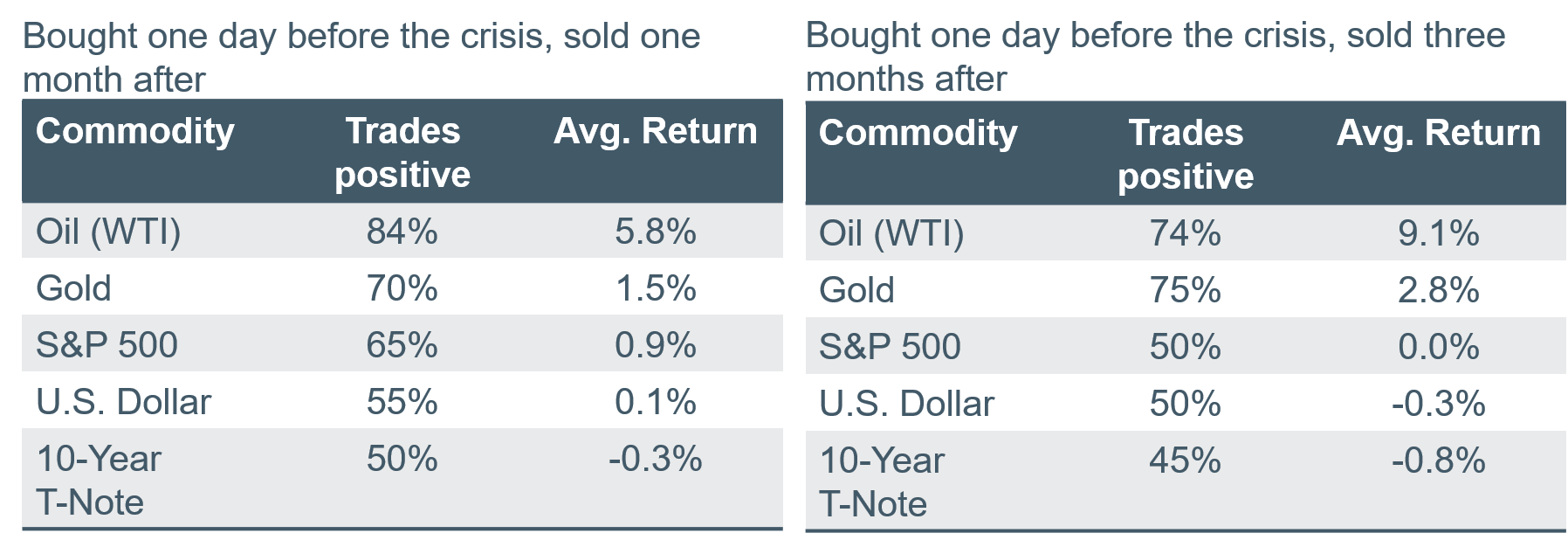This screenshot has height=547, width=1568.
Task: Select 10-Year T-Note in left table
Action: pos(99,481)
